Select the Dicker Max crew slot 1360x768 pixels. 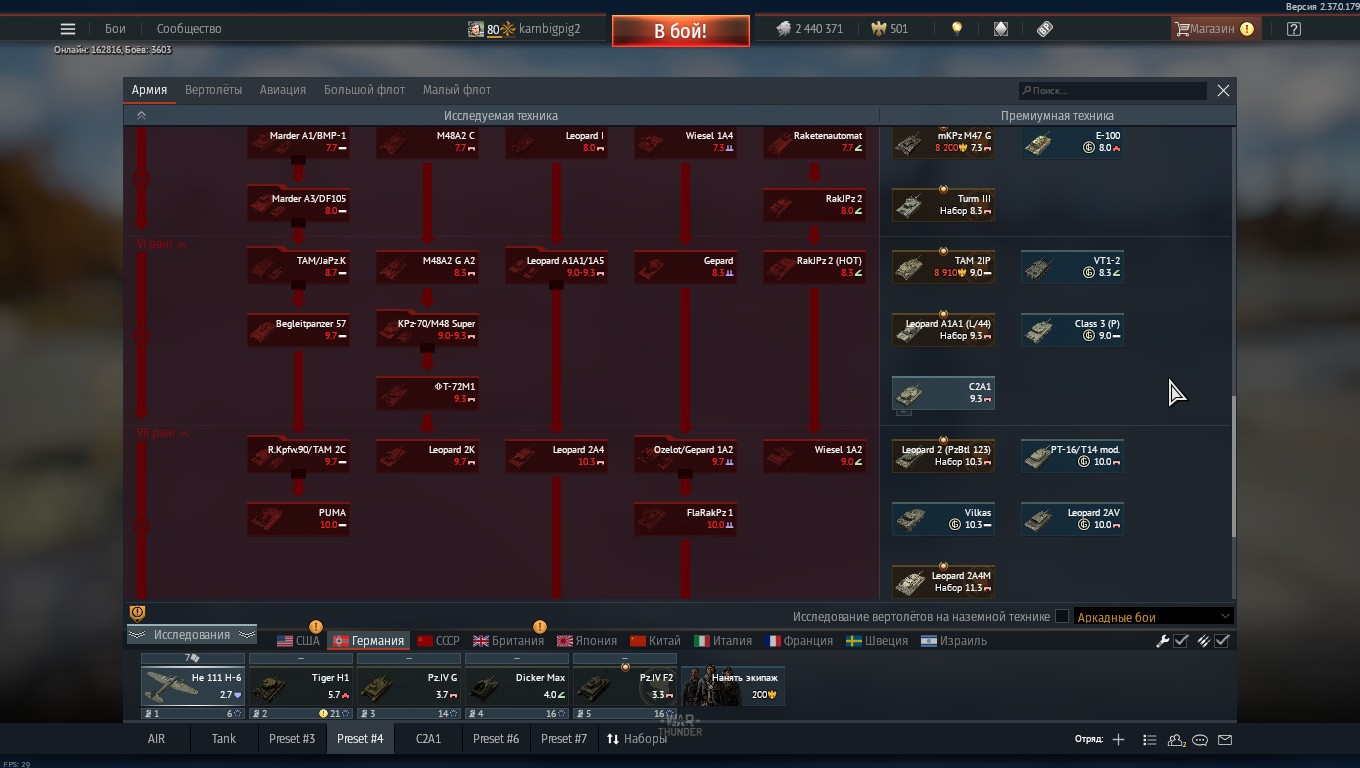tap(517, 686)
